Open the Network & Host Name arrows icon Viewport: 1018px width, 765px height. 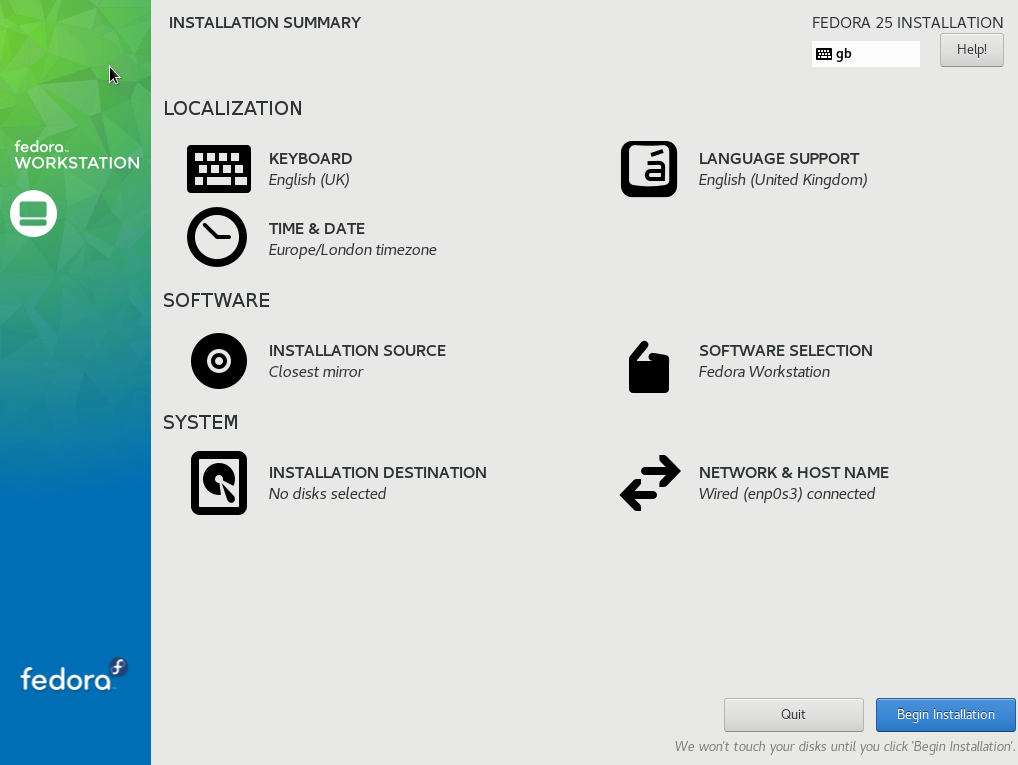pos(650,483)
